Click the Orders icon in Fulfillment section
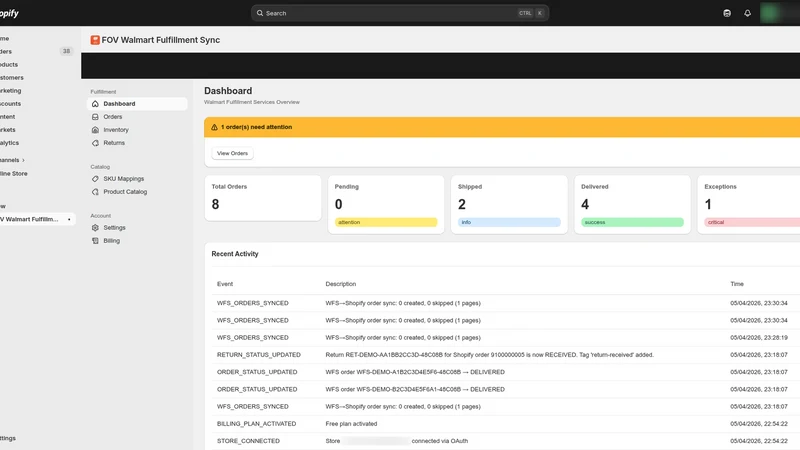This screenshot has height=450, width=800. coord(95,117)
